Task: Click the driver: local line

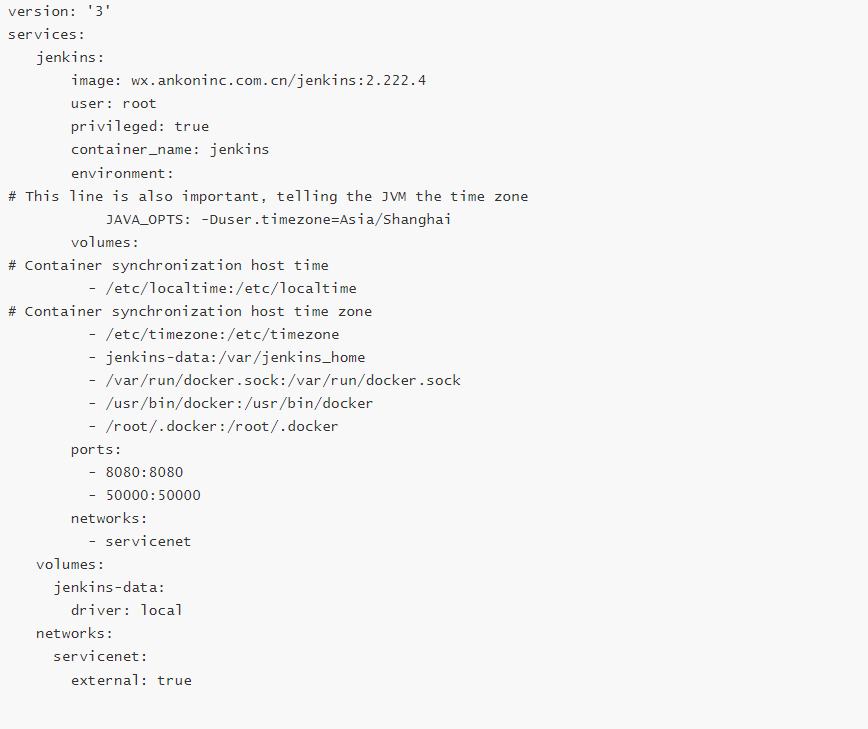Action: coord(126,610)
